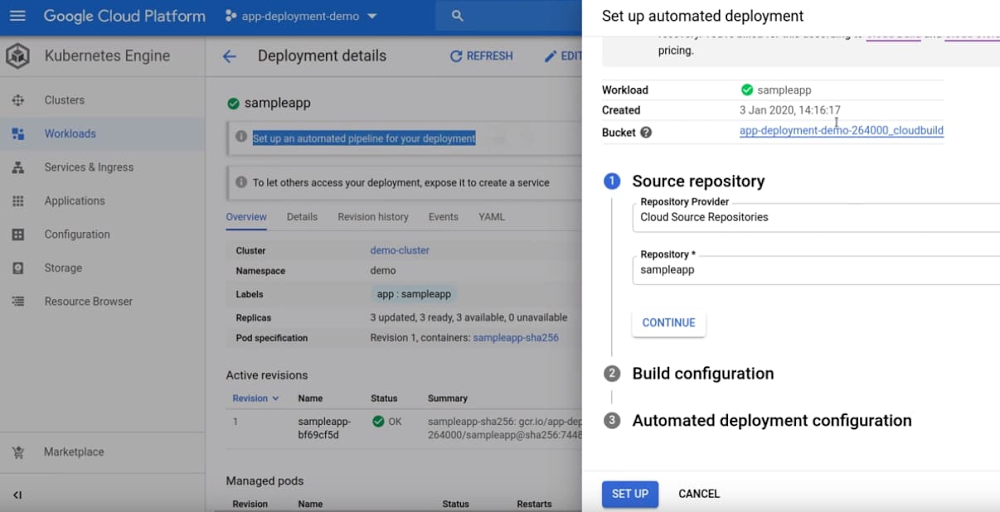
Task: Click the REFRESH button label
Action: coord(490,57)
